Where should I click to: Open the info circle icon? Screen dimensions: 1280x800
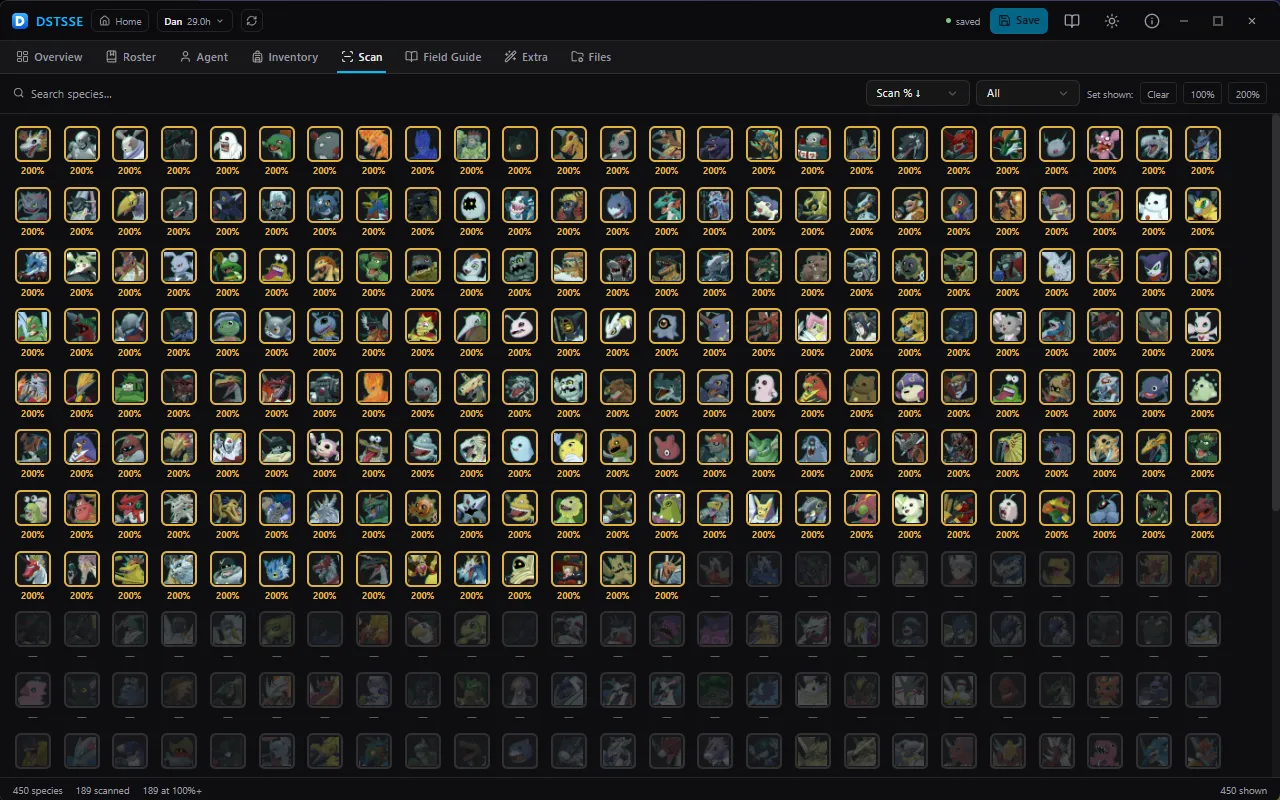[x=1152, y=21]
